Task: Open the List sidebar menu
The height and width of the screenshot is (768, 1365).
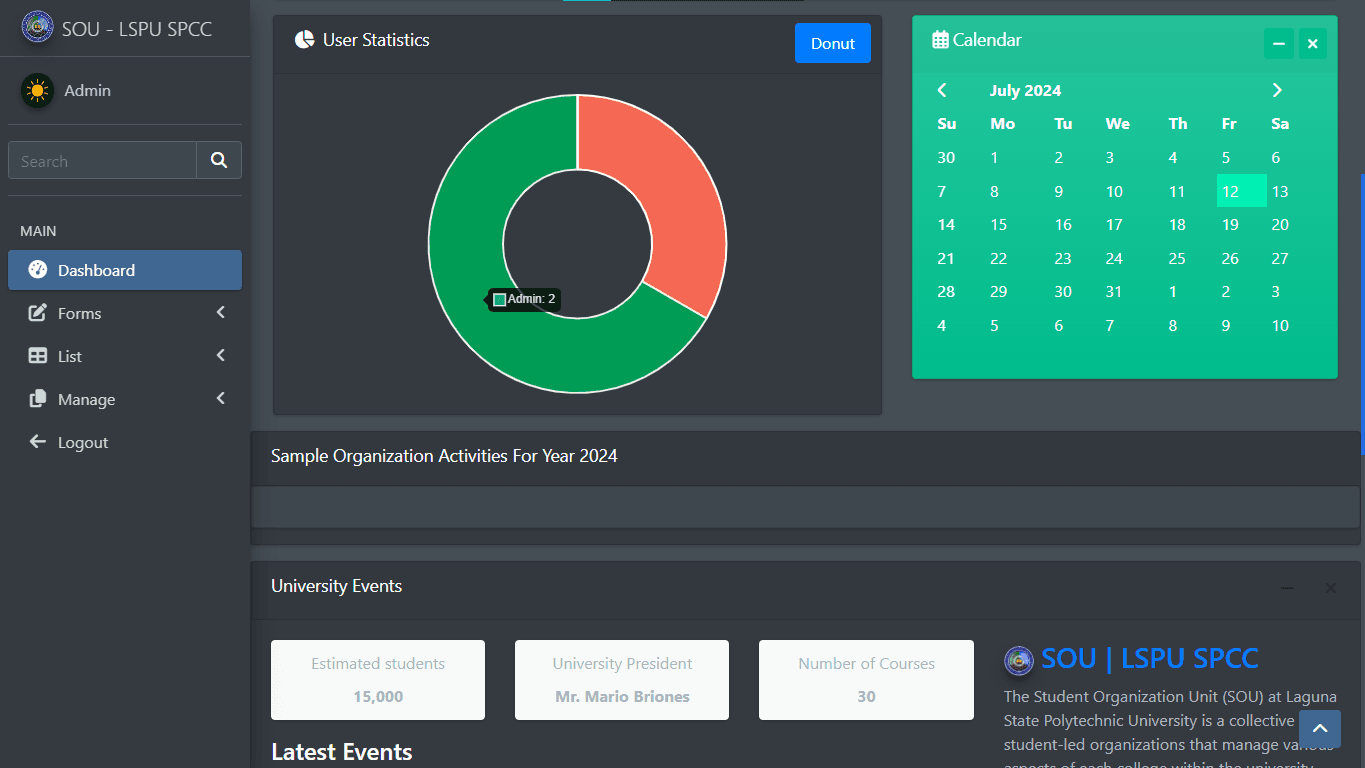Action: [x=125, y=356]
